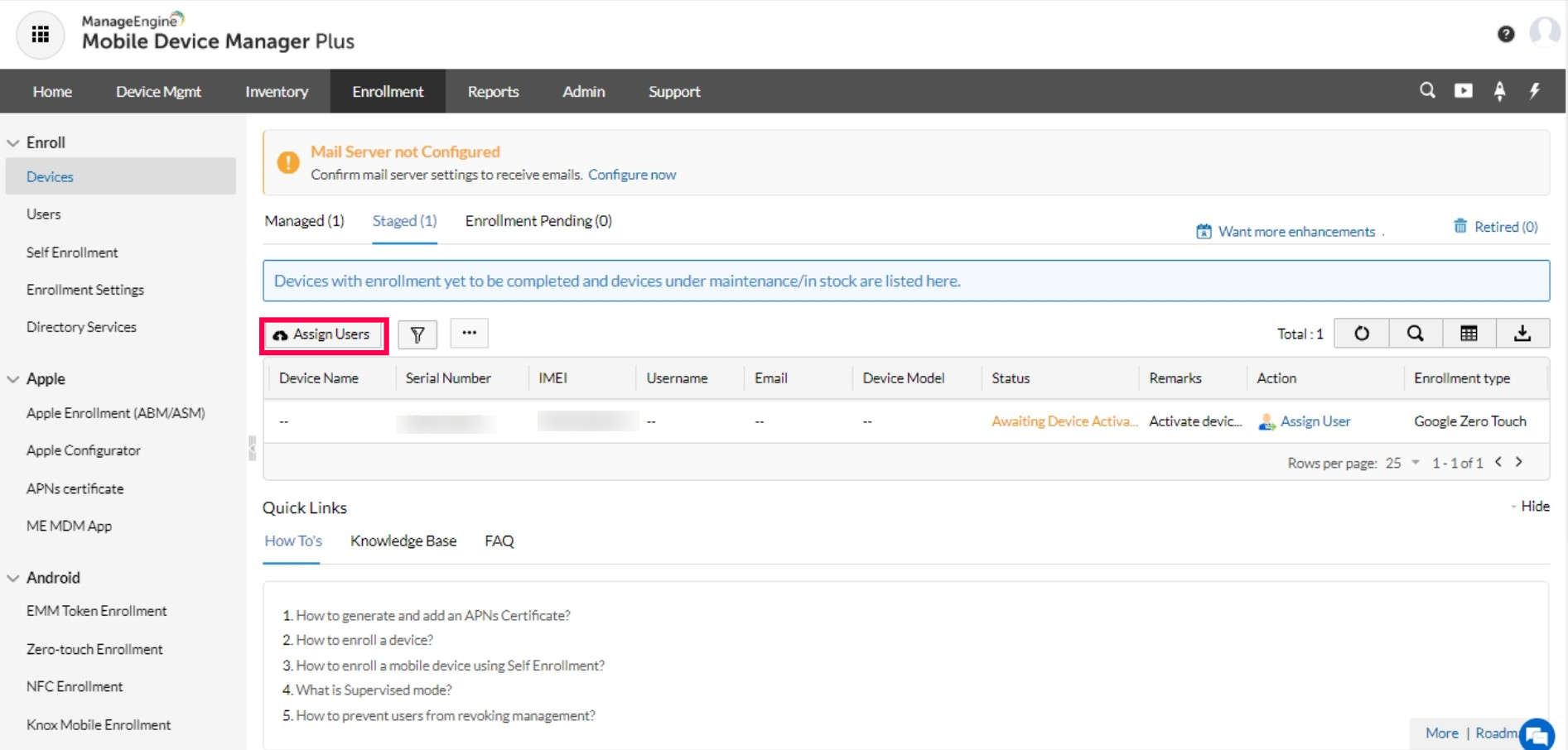The width and height of the screenshot is (1568, 750).
Task: Open the Device Mgmt menu
Action: click(x=158, y=91)
